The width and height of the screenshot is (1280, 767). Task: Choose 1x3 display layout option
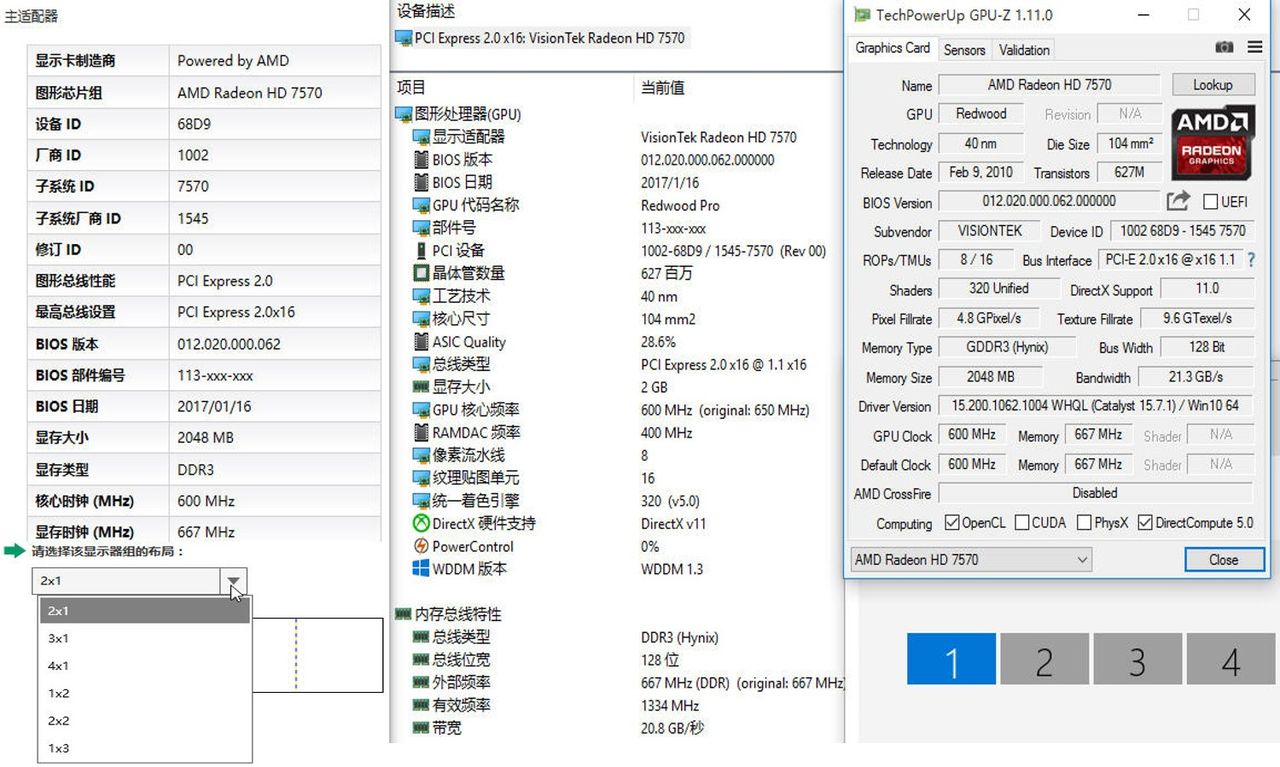coord(144,748)
